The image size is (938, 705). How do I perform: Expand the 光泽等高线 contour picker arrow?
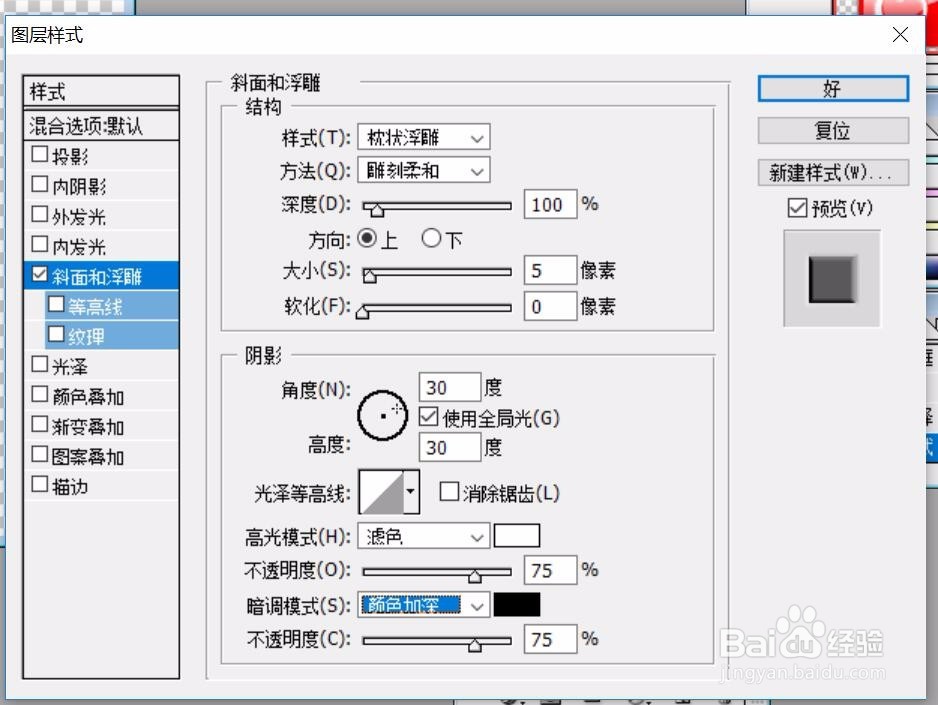point(411,492)
